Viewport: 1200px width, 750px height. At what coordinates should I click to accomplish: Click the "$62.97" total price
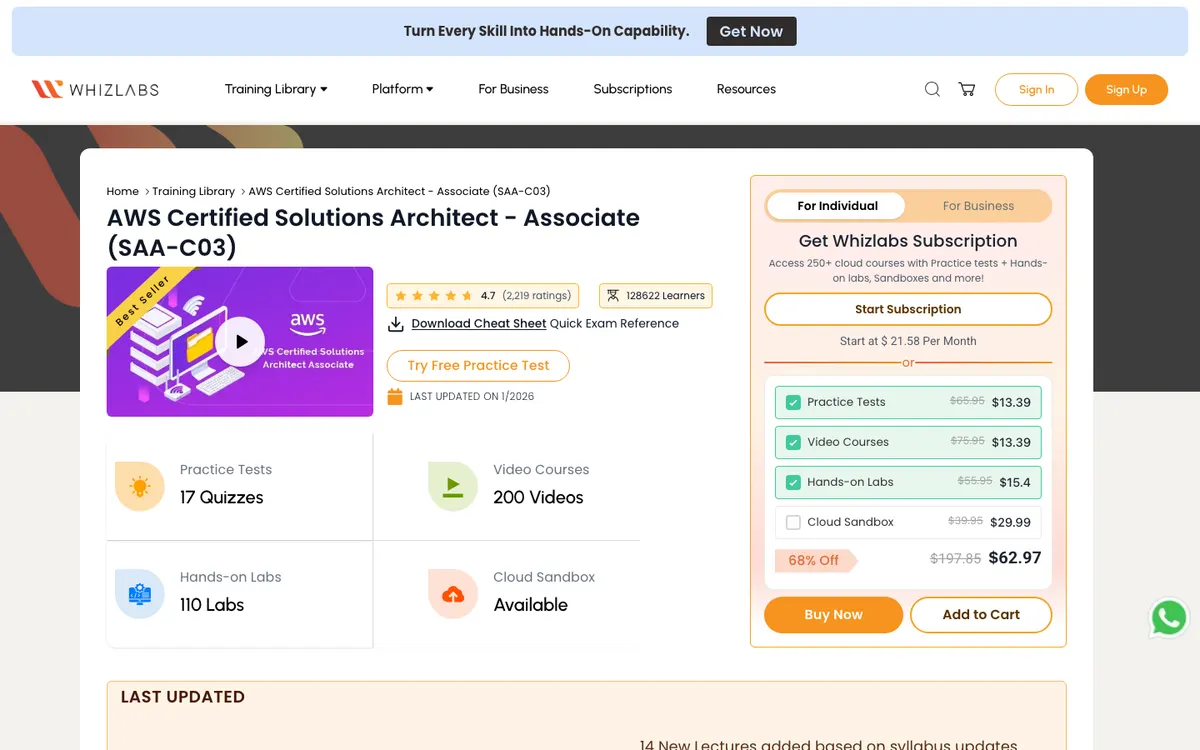pos(1015,558)
